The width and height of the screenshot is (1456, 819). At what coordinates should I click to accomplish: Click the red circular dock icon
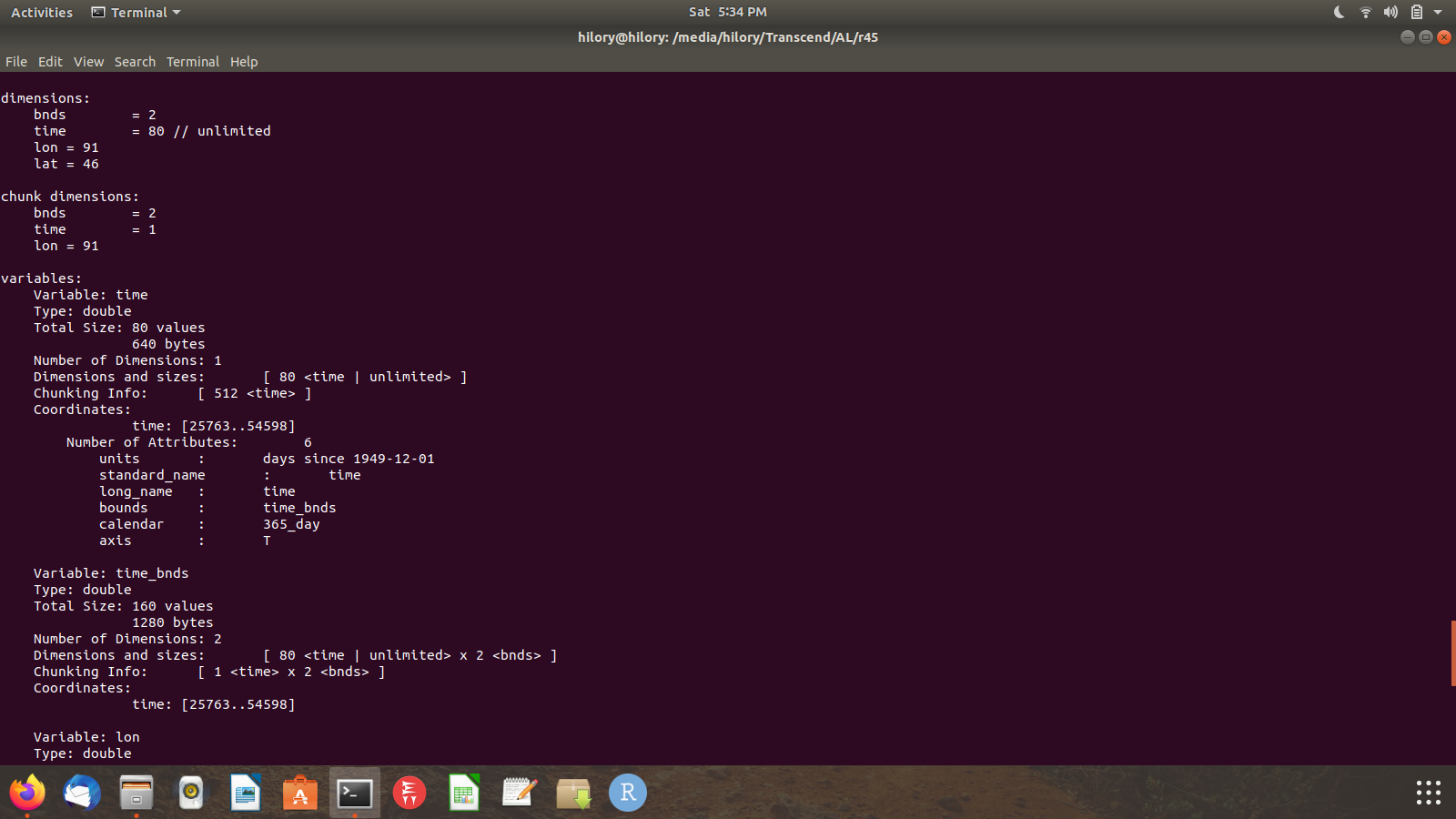[409, 793]
